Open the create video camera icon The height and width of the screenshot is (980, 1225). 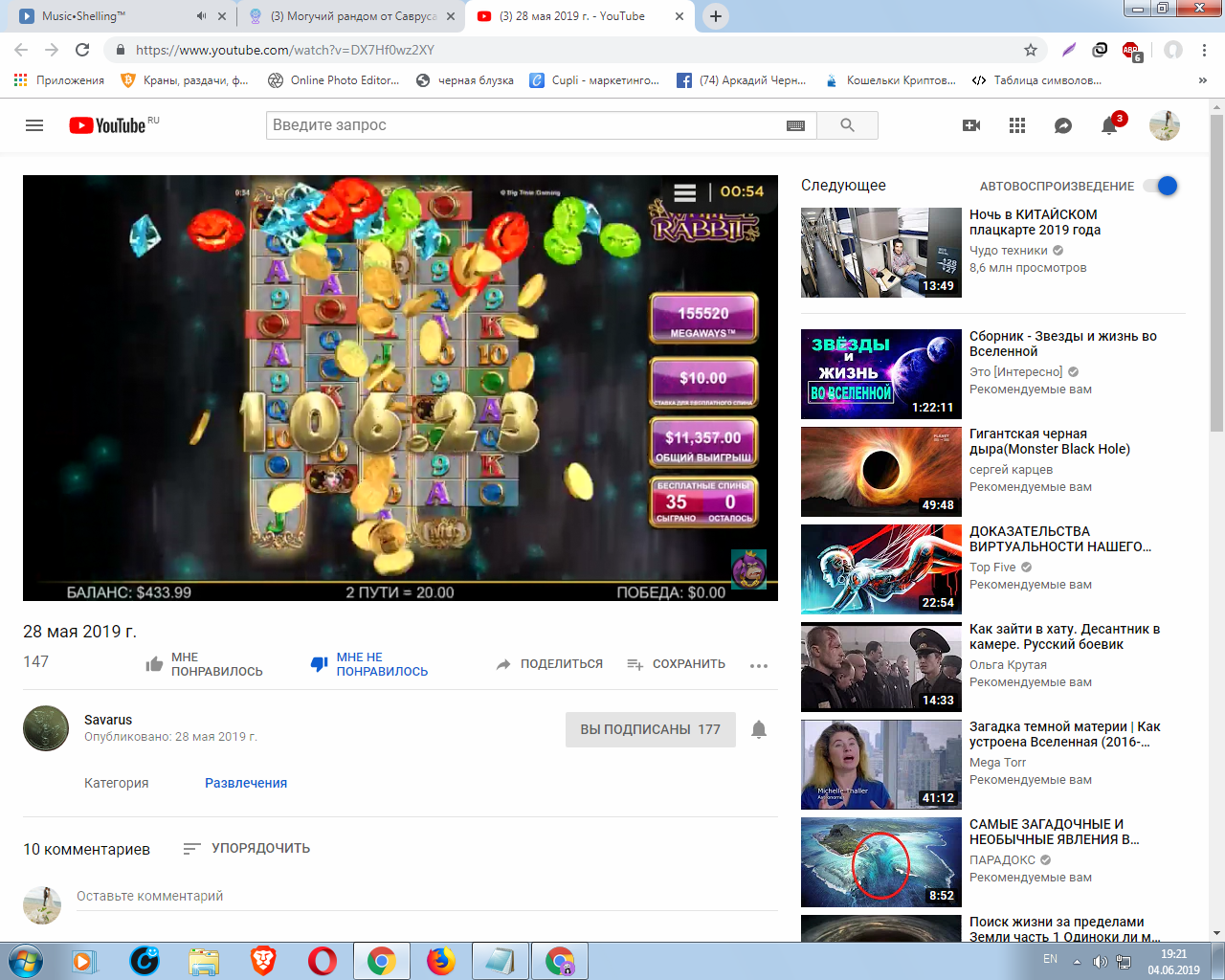point(971,125)
